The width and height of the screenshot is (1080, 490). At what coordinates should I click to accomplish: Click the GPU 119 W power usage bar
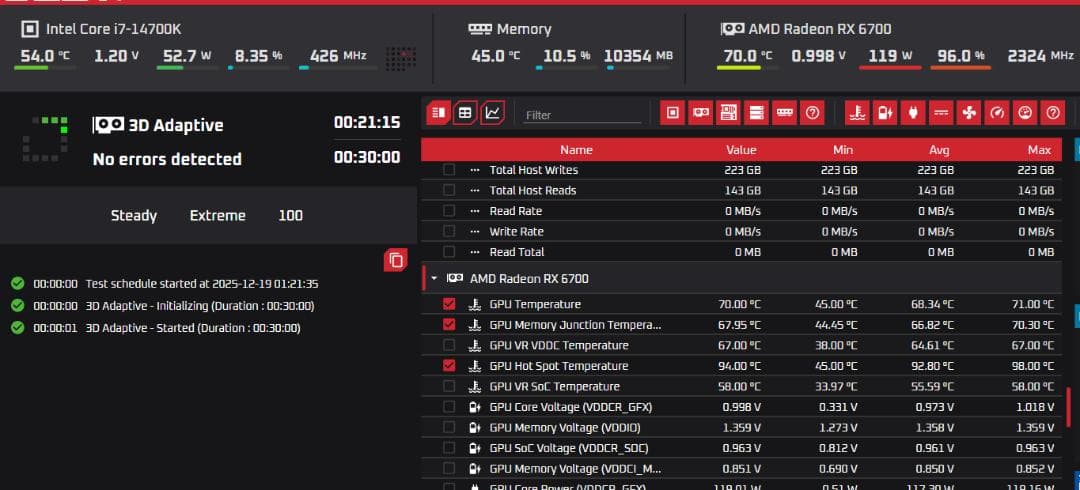(x=890, y=68)
